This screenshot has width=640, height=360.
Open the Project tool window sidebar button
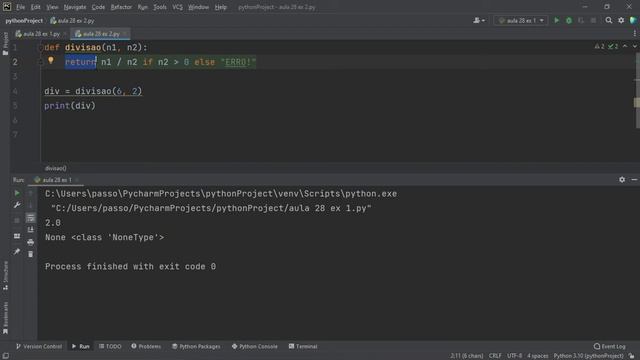[x=5, y=44]
